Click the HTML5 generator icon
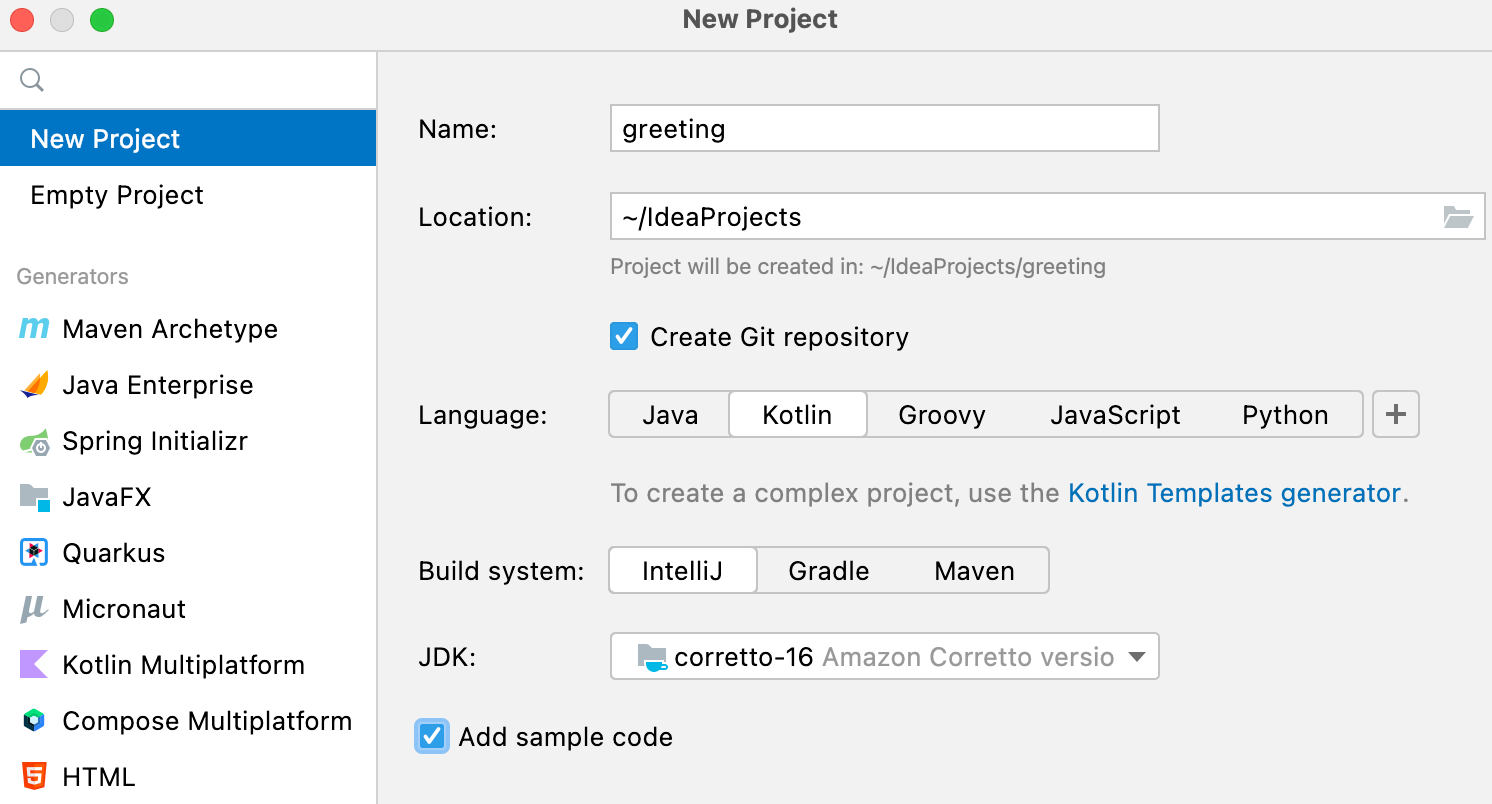 (34, 777)
